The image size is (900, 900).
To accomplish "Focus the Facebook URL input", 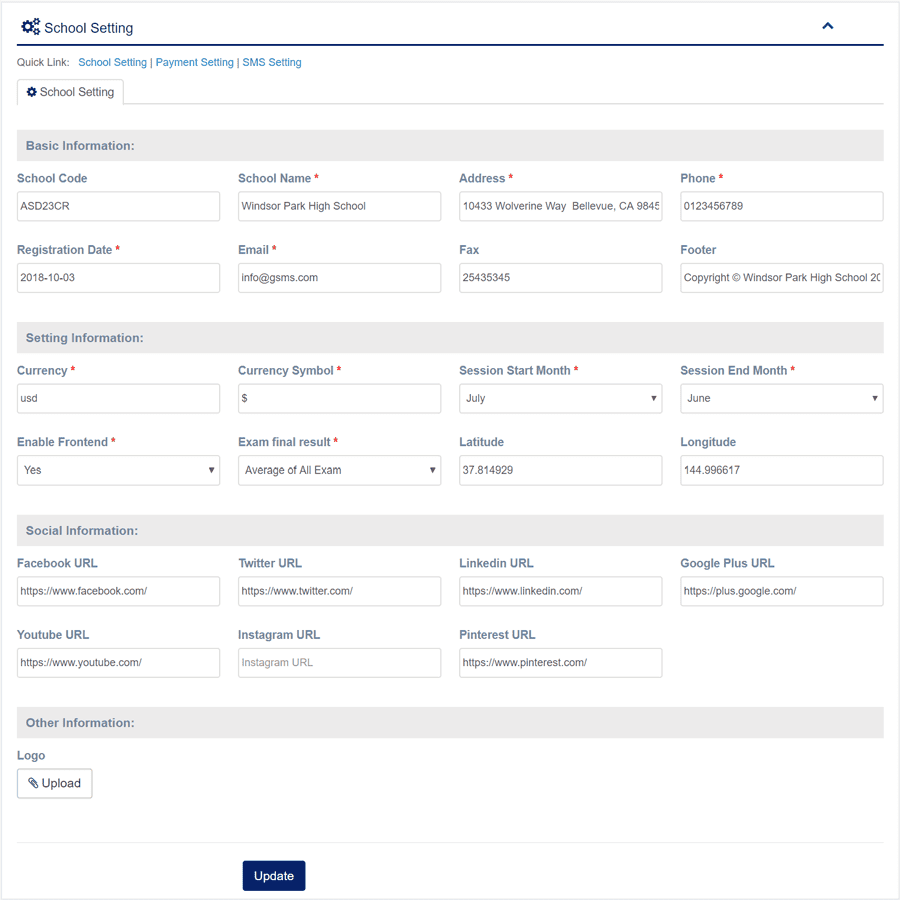I will coord(118,591).
